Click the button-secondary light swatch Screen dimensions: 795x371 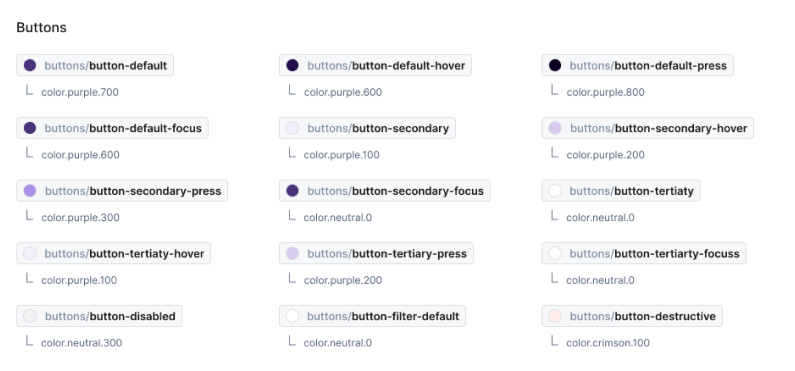point(293,128)
